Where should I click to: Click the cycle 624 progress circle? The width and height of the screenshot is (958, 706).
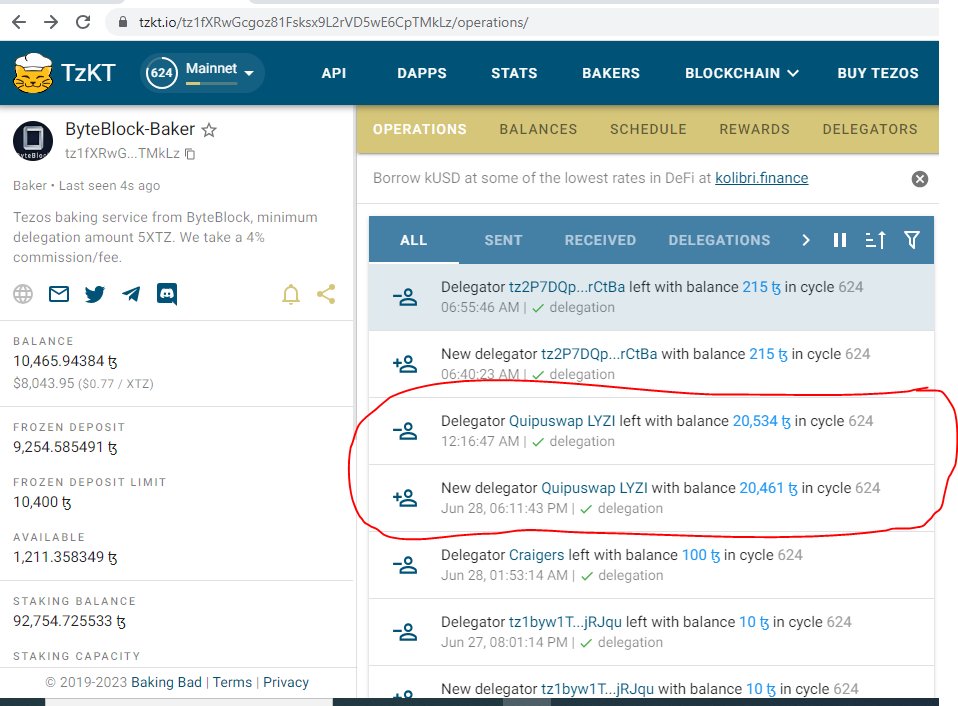(x=161, y=73)
